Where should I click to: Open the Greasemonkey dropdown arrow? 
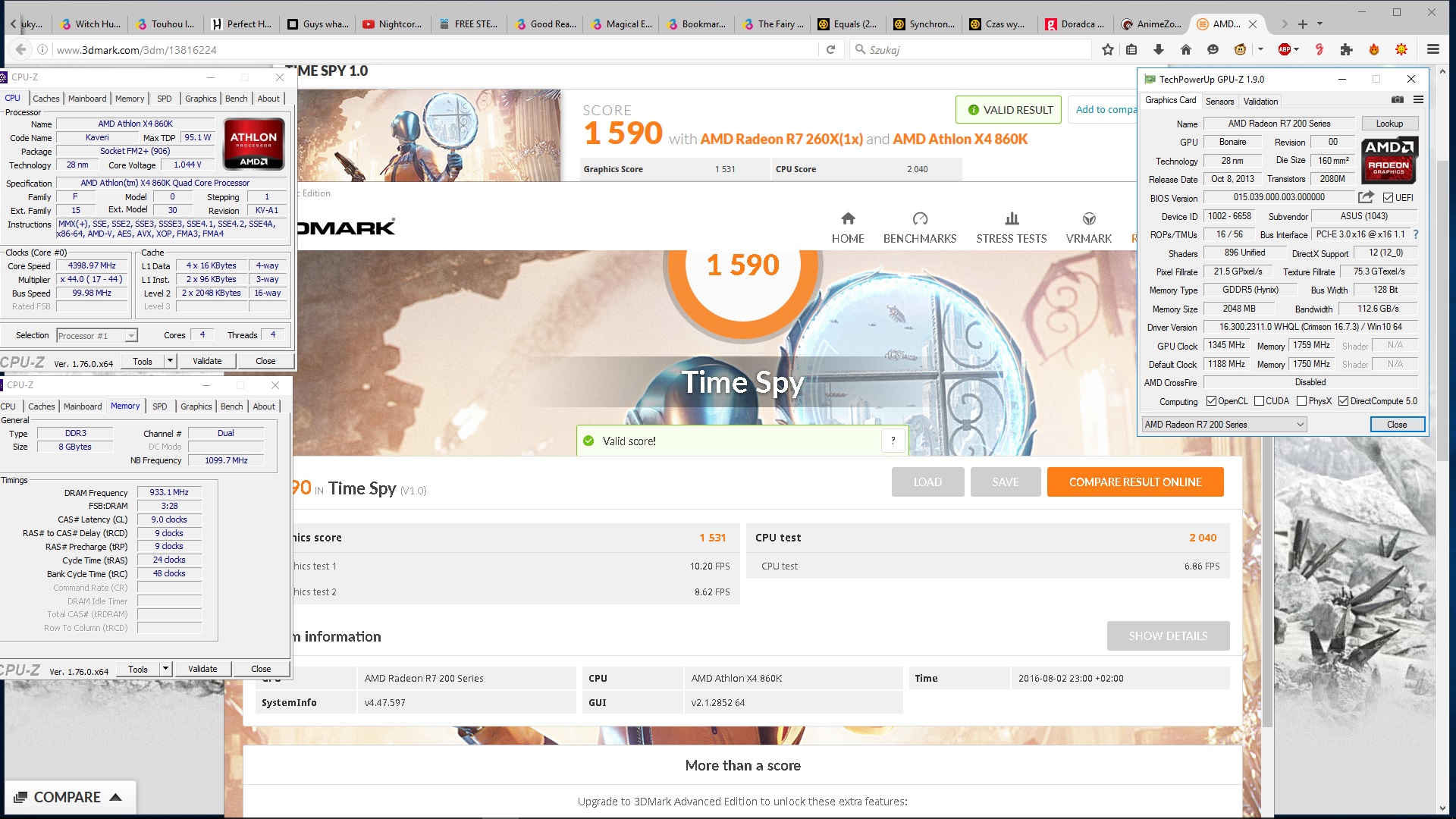[x=1260, y=49]
